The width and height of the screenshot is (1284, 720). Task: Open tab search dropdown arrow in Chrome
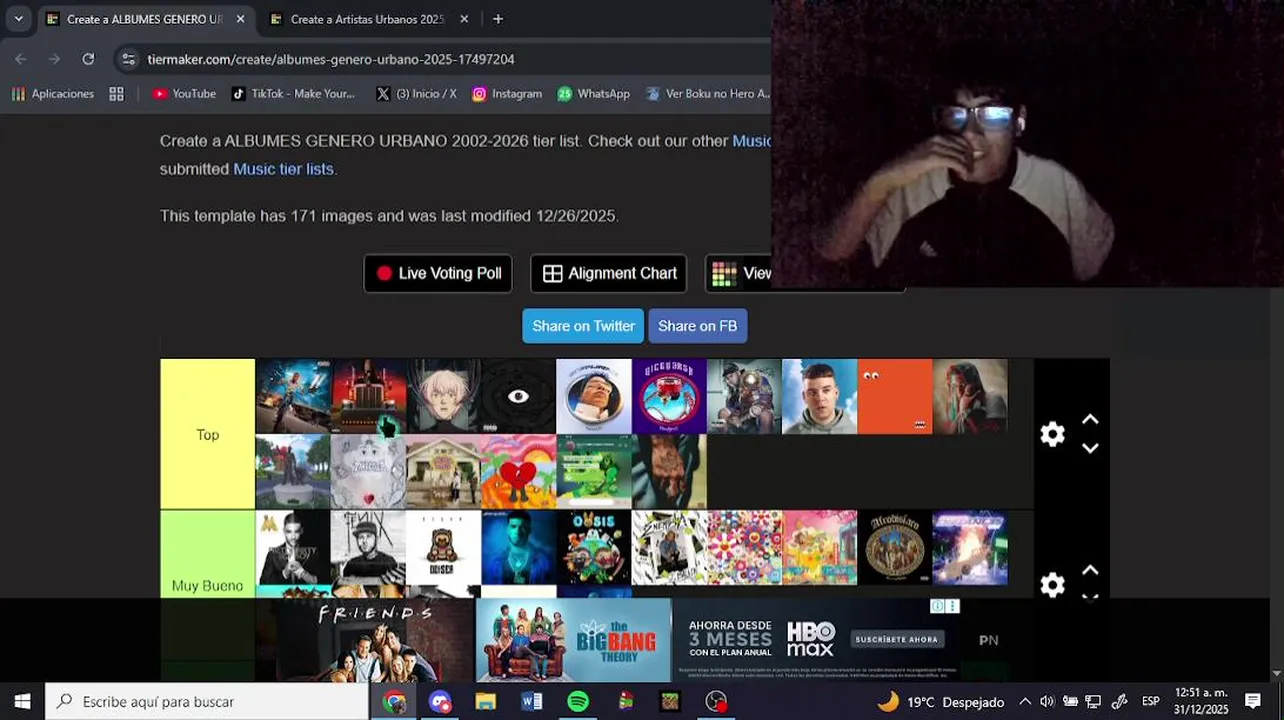(x=18, y=19)
